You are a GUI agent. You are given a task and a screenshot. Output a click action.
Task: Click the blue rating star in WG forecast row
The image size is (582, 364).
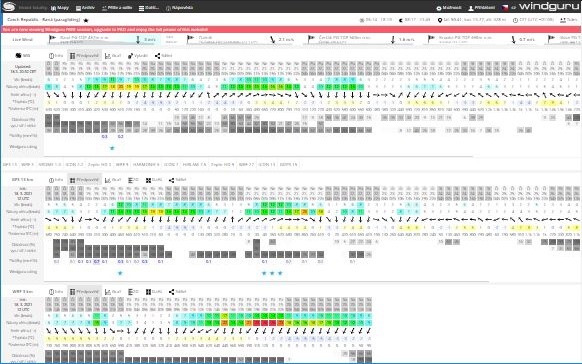(112, 148)
